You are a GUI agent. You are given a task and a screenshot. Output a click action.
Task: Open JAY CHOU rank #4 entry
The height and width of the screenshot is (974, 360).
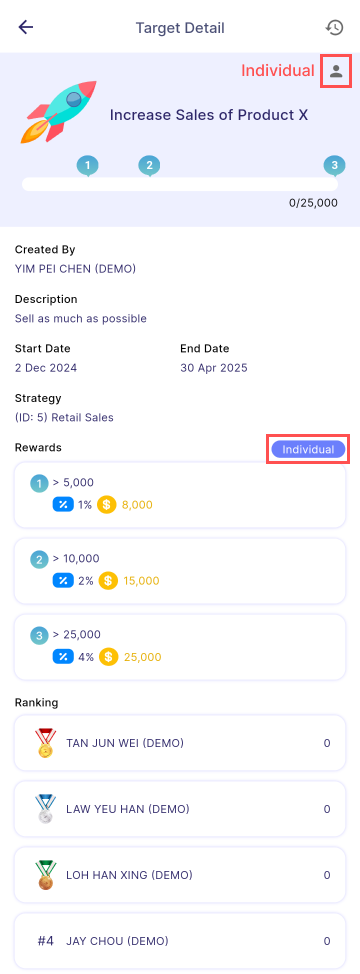click(x=180, y=940)
